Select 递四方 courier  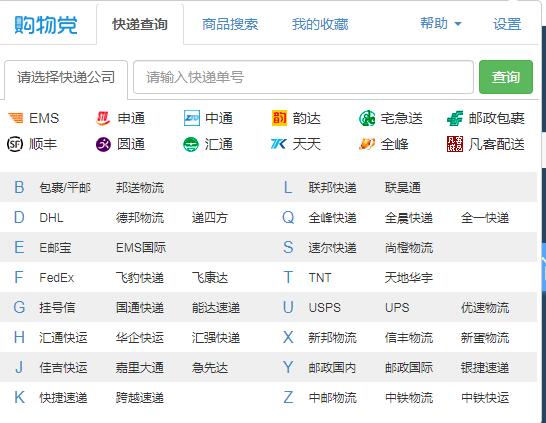(x=210, y=218)
